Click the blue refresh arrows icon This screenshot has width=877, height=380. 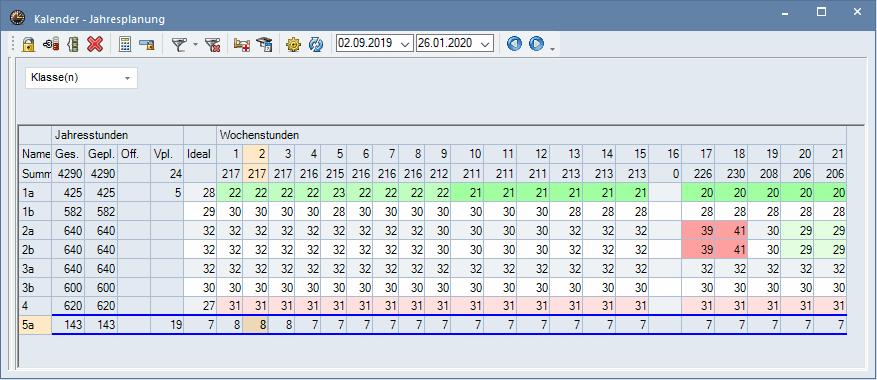316,44
